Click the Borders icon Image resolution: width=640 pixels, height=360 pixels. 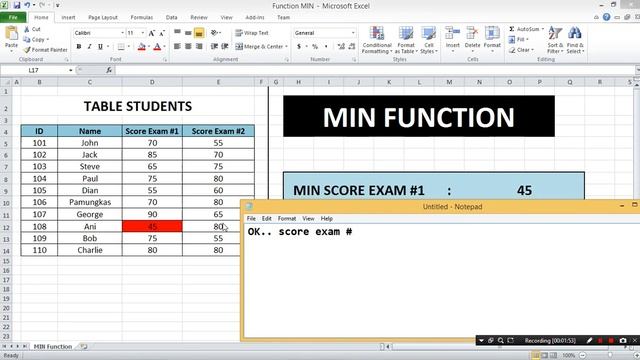[x=121, y=47]
